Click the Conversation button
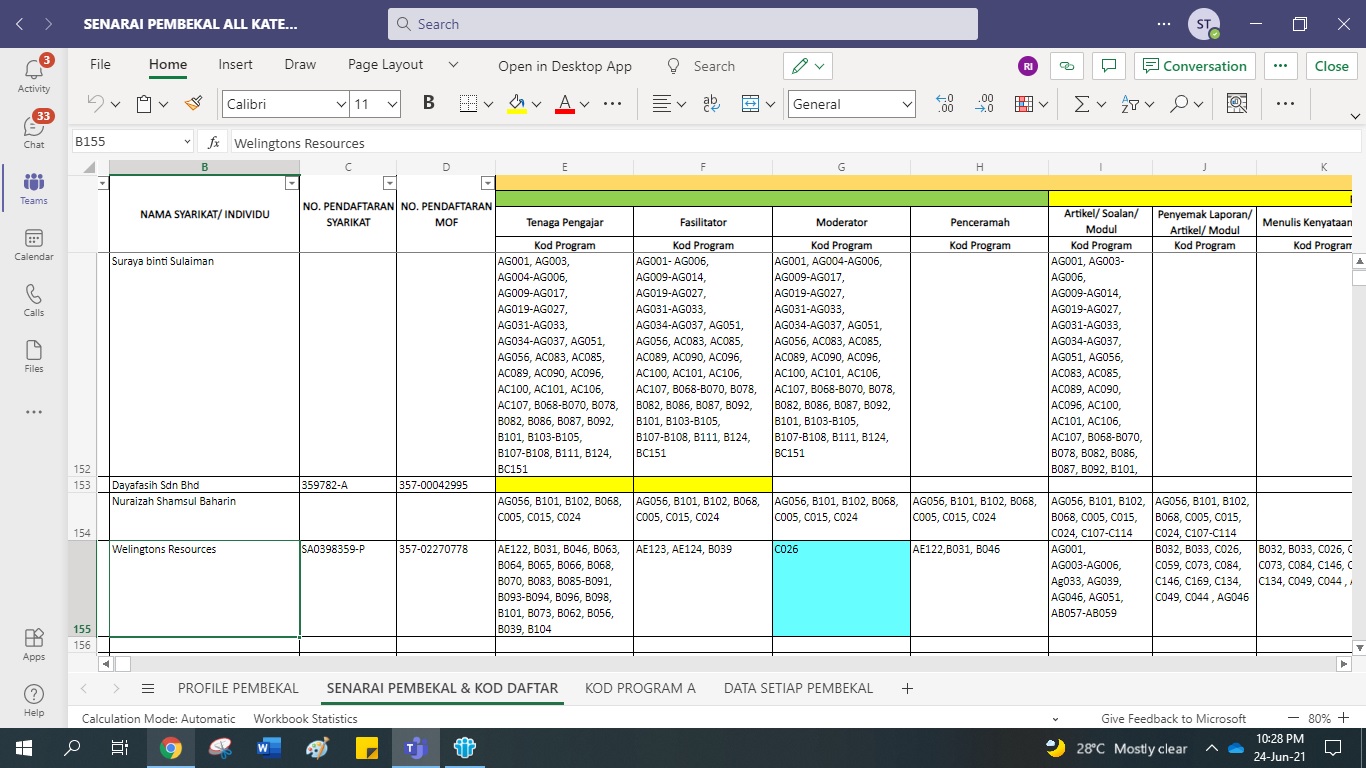This screenshot has width=1366, height=768. pos(1194,66)
